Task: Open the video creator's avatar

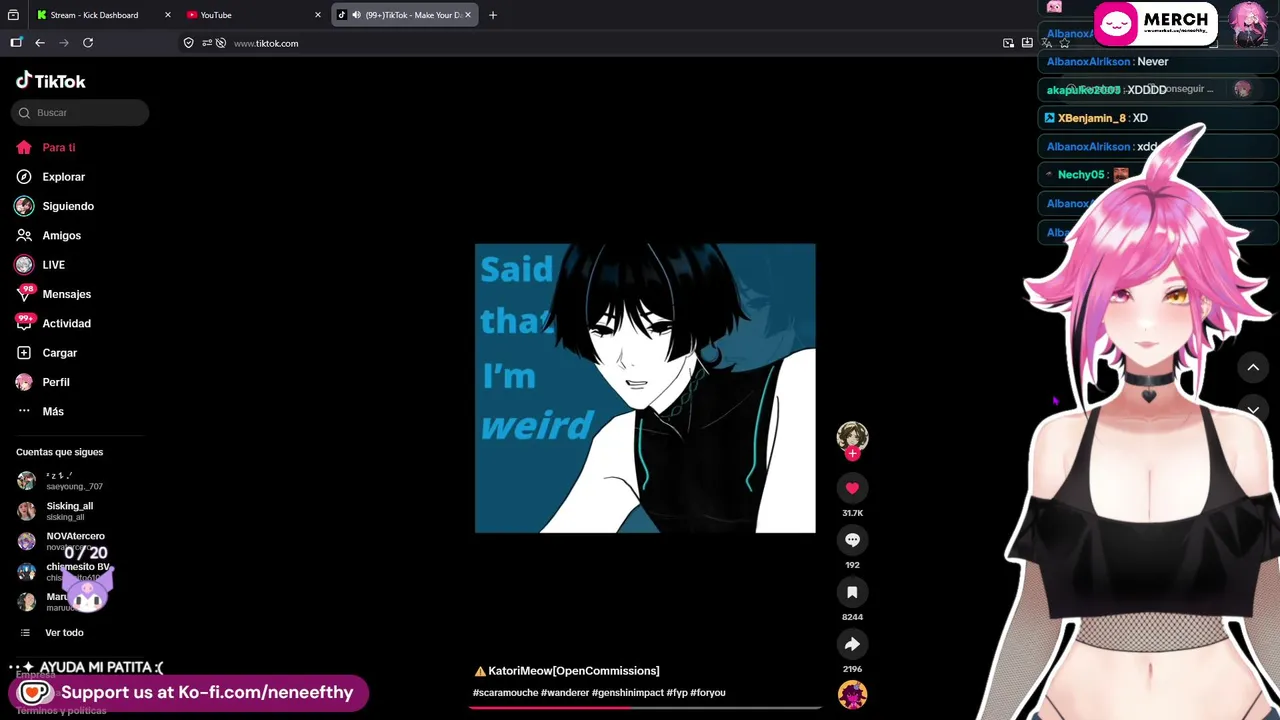Action: (852, 436)
